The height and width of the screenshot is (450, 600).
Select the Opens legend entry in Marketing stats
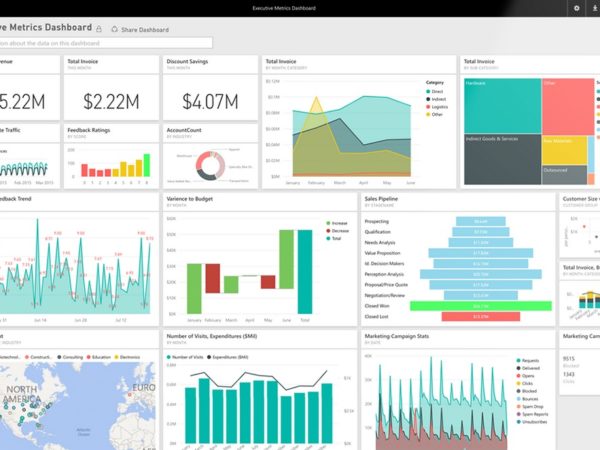(525, 376)
